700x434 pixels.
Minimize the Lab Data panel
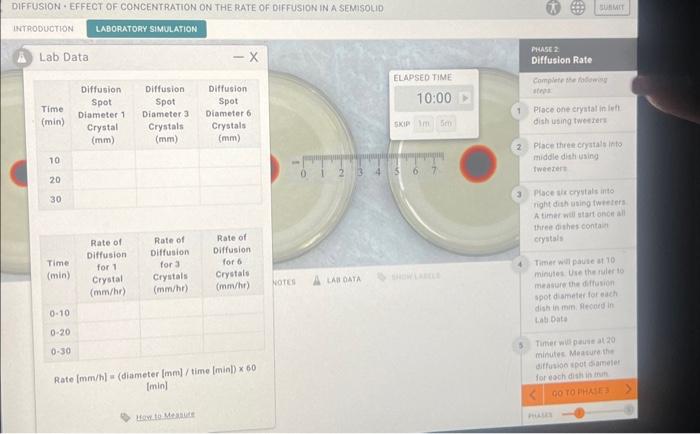[x=238, y=57]
